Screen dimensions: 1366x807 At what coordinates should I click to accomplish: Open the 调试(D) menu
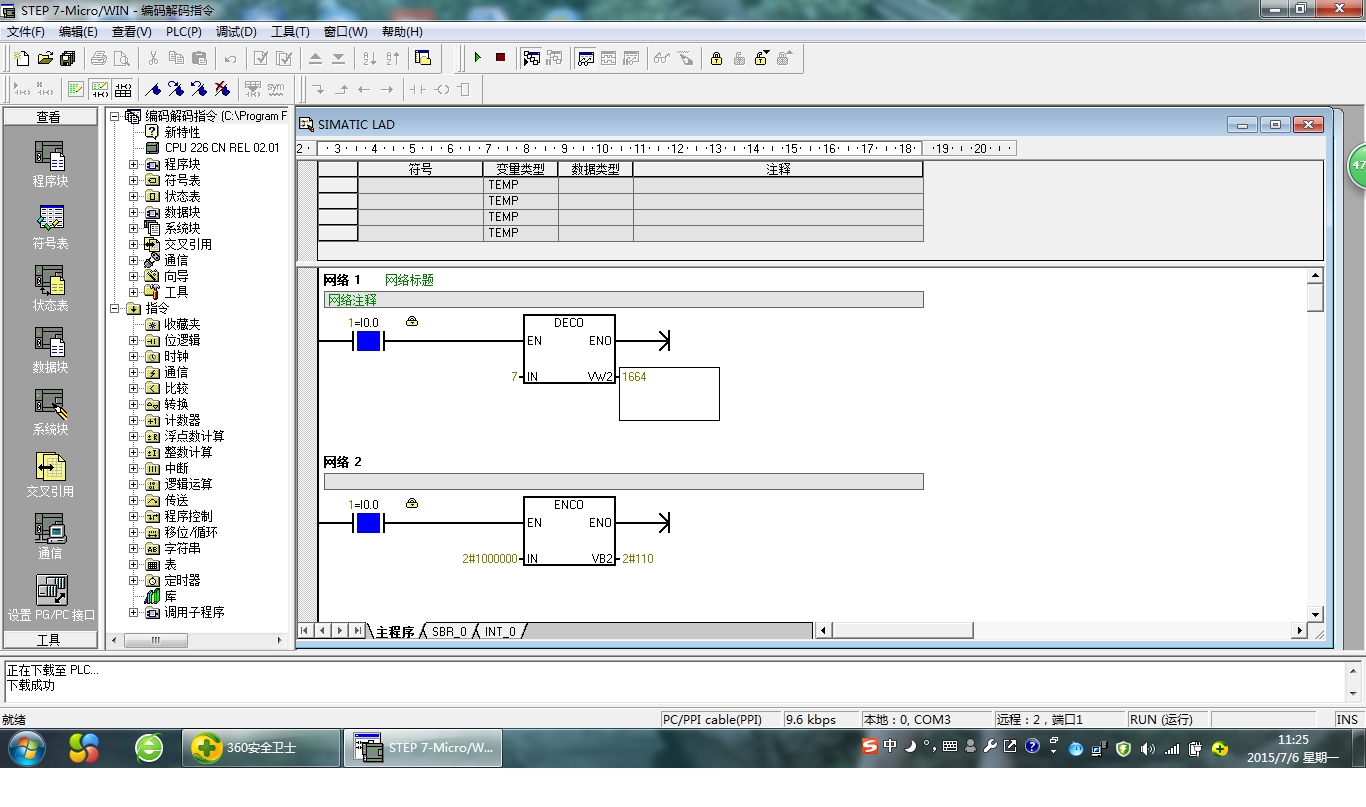tap(236, 32)
